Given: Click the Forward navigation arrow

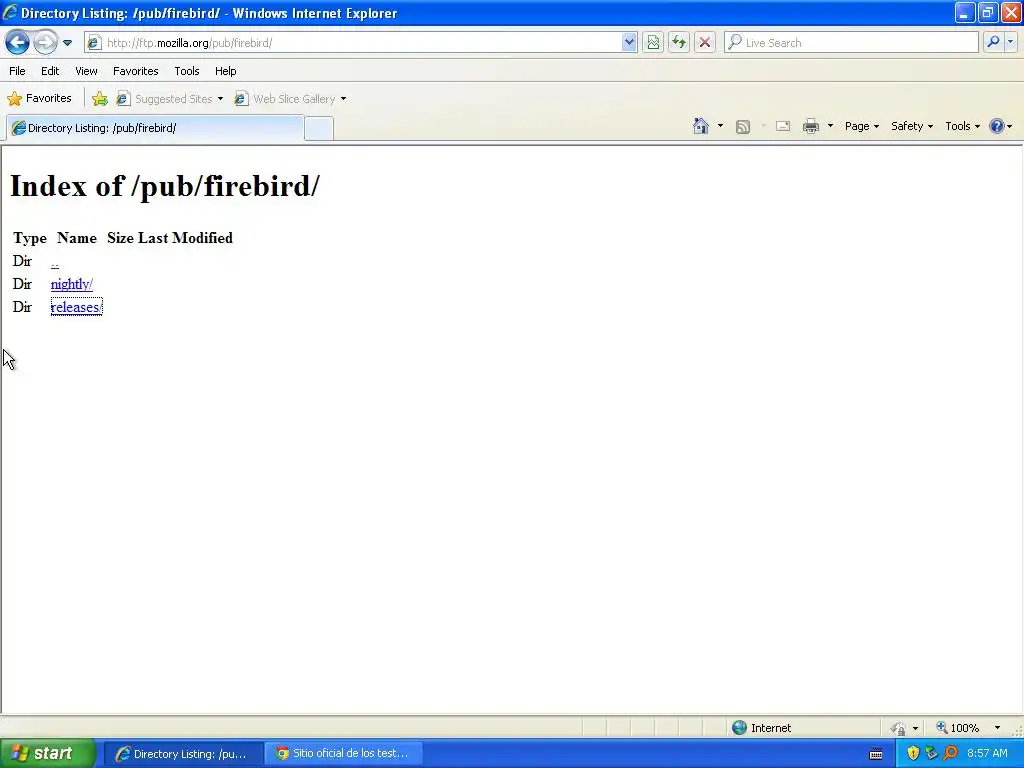Looking at the screenshot, I should point(45,43).
